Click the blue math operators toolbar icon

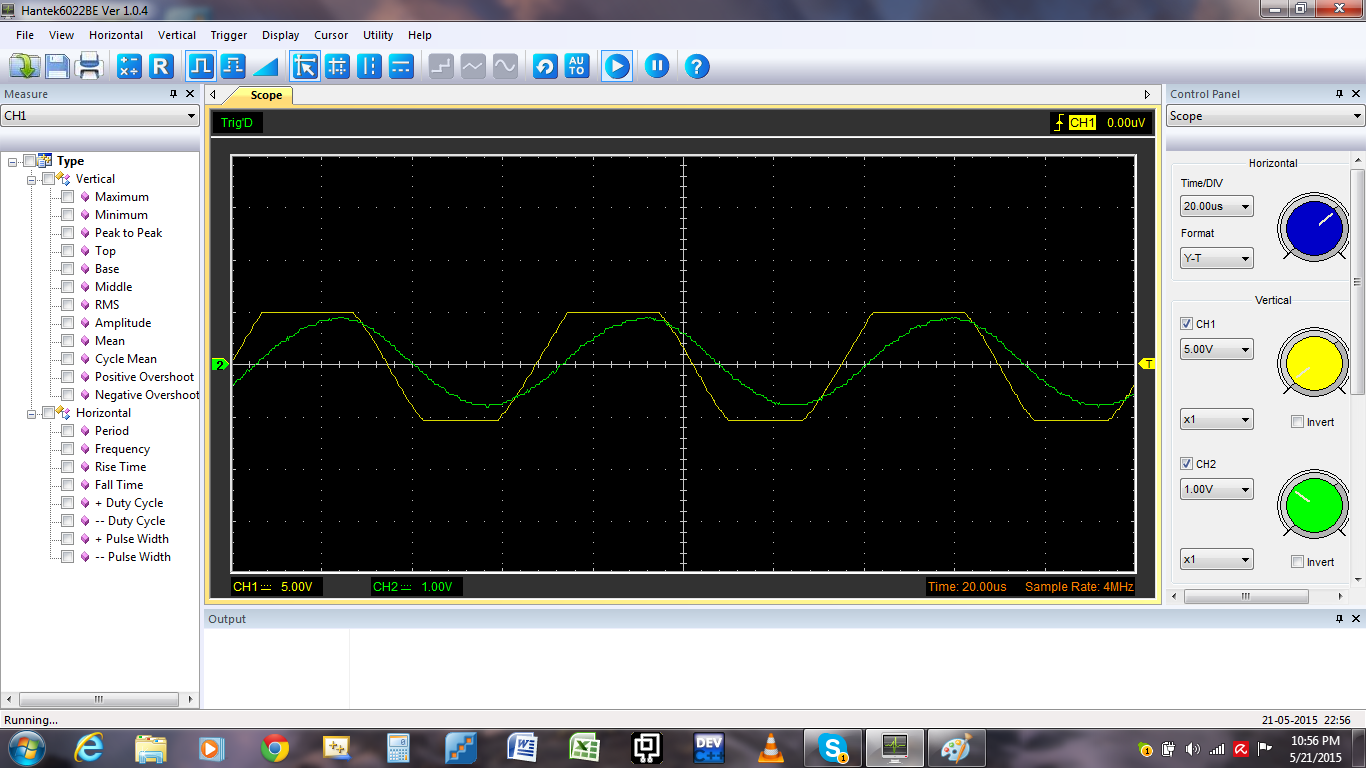click(x=129, y=67)
